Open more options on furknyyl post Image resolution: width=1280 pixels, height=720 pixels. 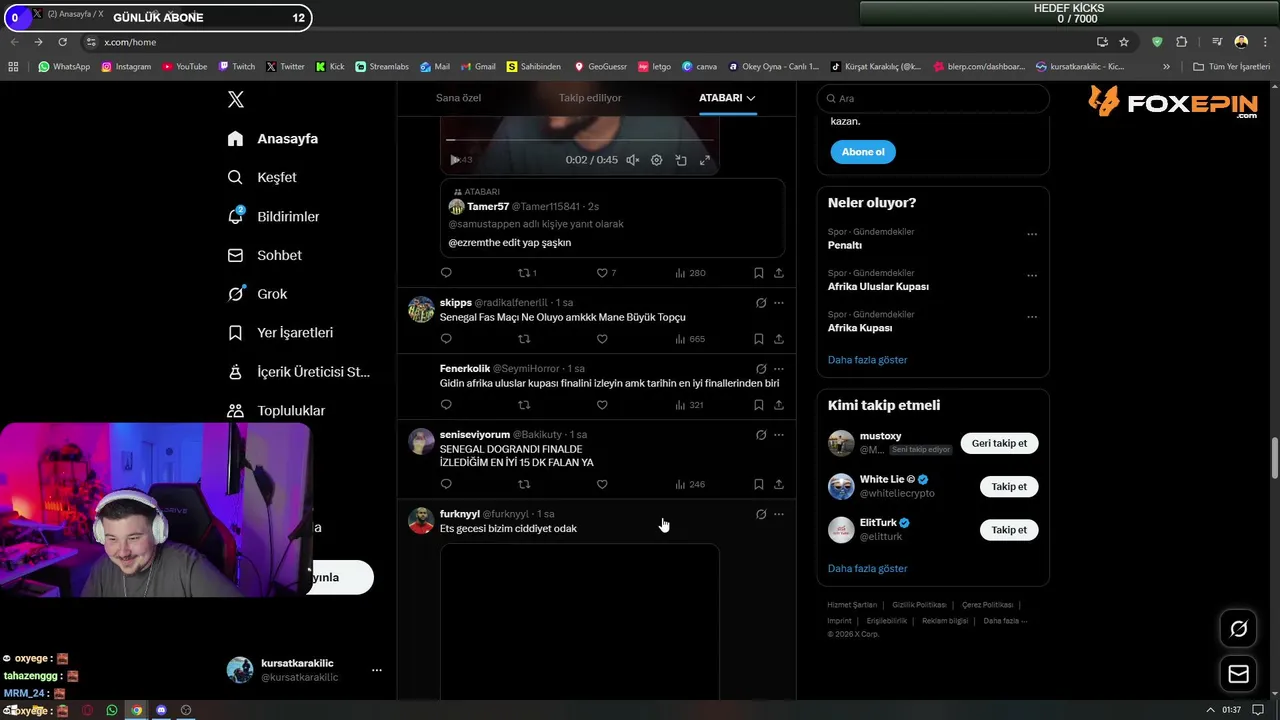coord(778,514)
